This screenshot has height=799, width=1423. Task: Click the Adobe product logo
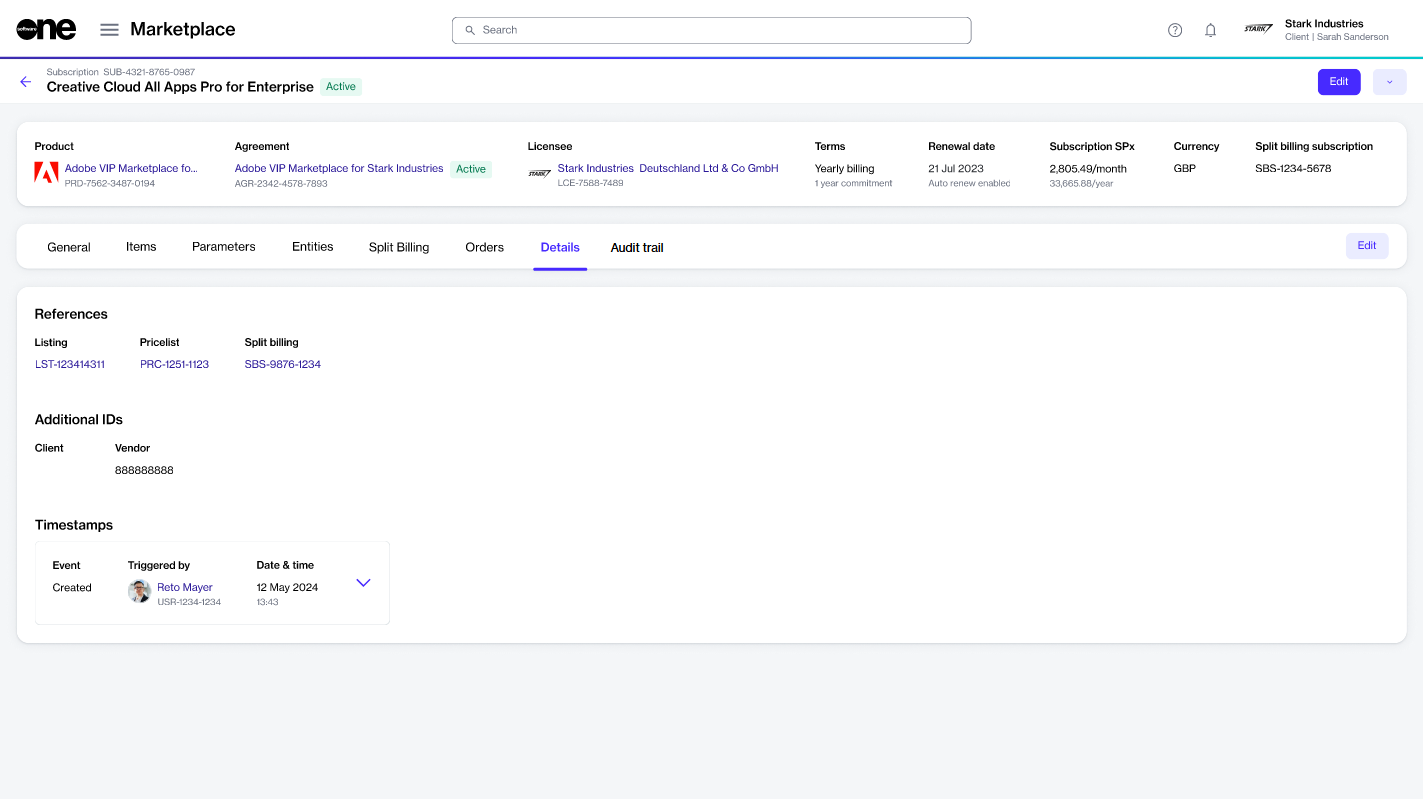point(46,174)
